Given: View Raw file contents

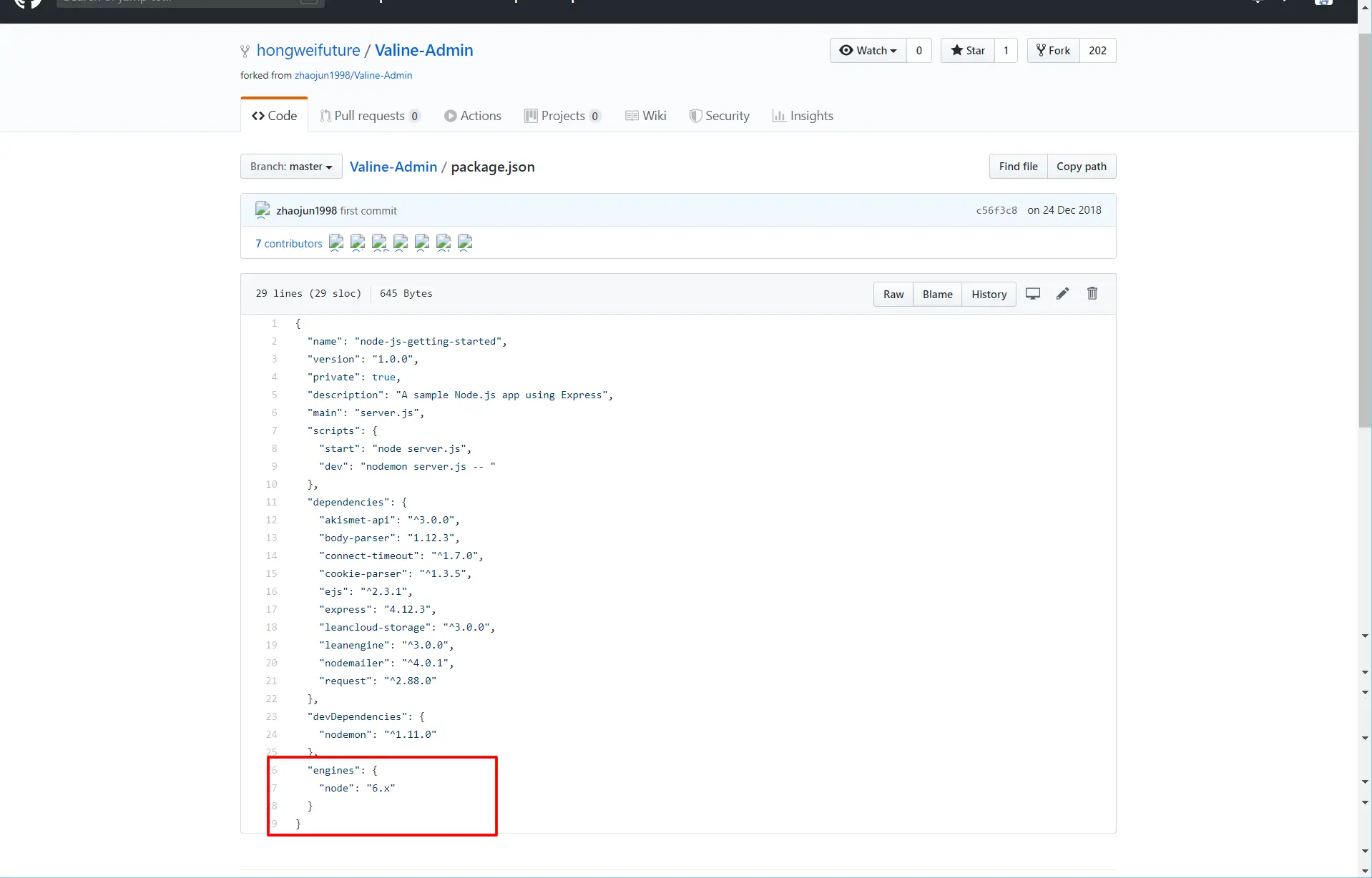Looking at the screenshot, I should pyautogui.click(x=893, y=295).
